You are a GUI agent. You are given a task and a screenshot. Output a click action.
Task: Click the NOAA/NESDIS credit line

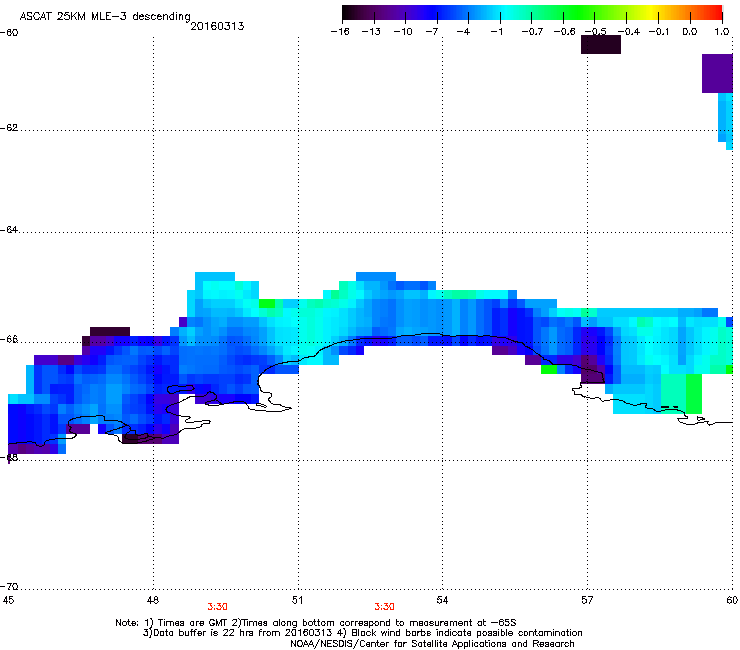432,644
